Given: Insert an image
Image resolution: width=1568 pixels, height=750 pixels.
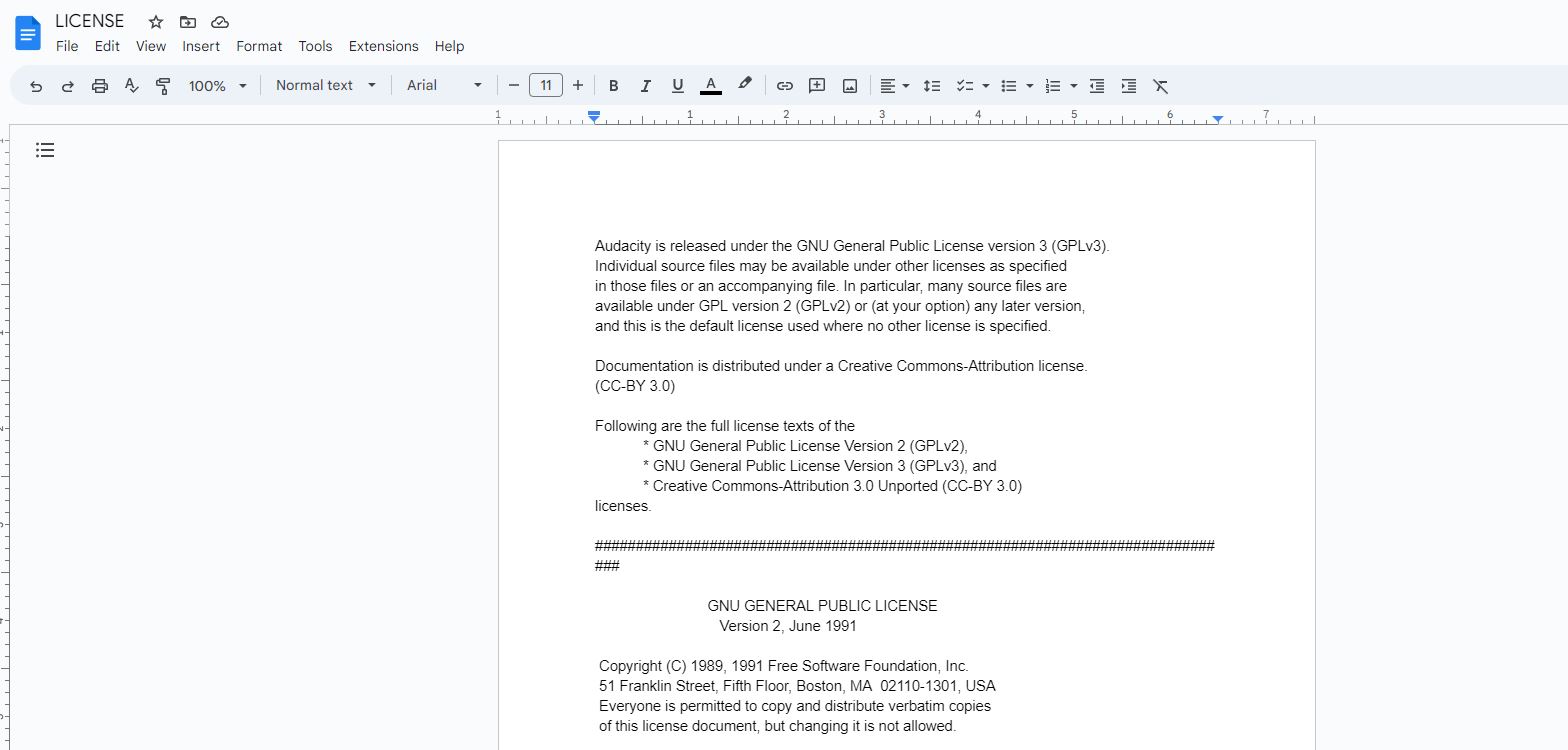Looking at the screenshot, I should point(850,86).
